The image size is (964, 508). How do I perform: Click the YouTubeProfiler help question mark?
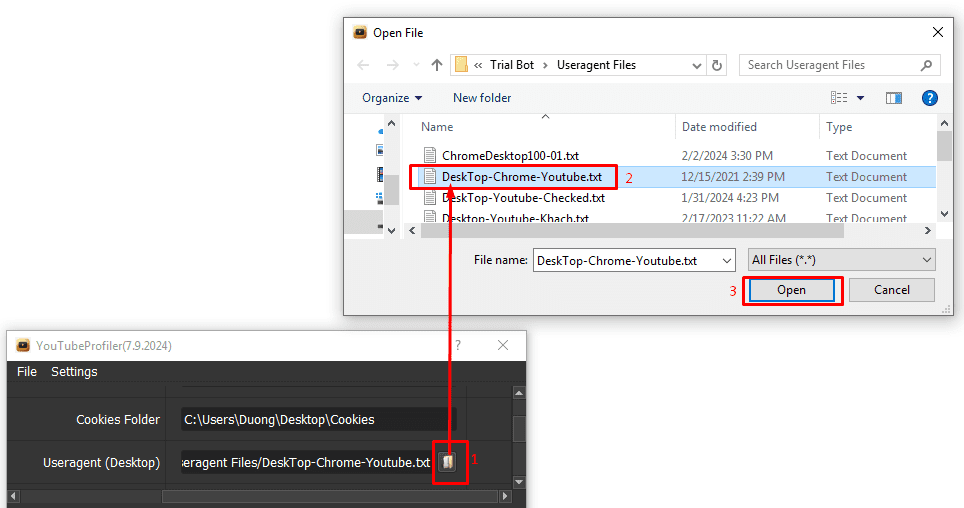(x=457, y=346)
